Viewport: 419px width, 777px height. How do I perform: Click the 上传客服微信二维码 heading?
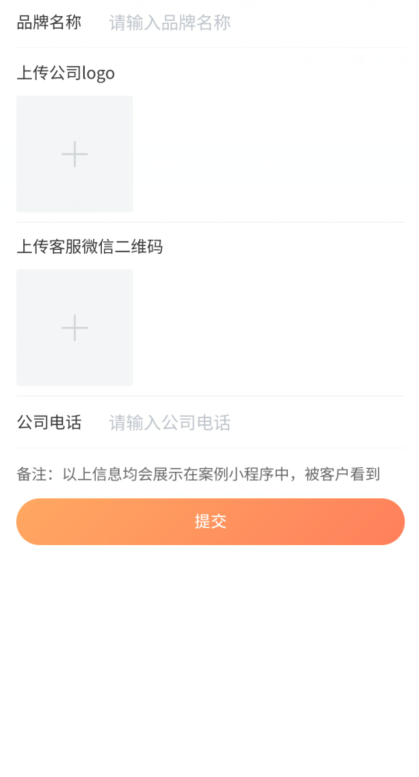click(x=90, y=246)
